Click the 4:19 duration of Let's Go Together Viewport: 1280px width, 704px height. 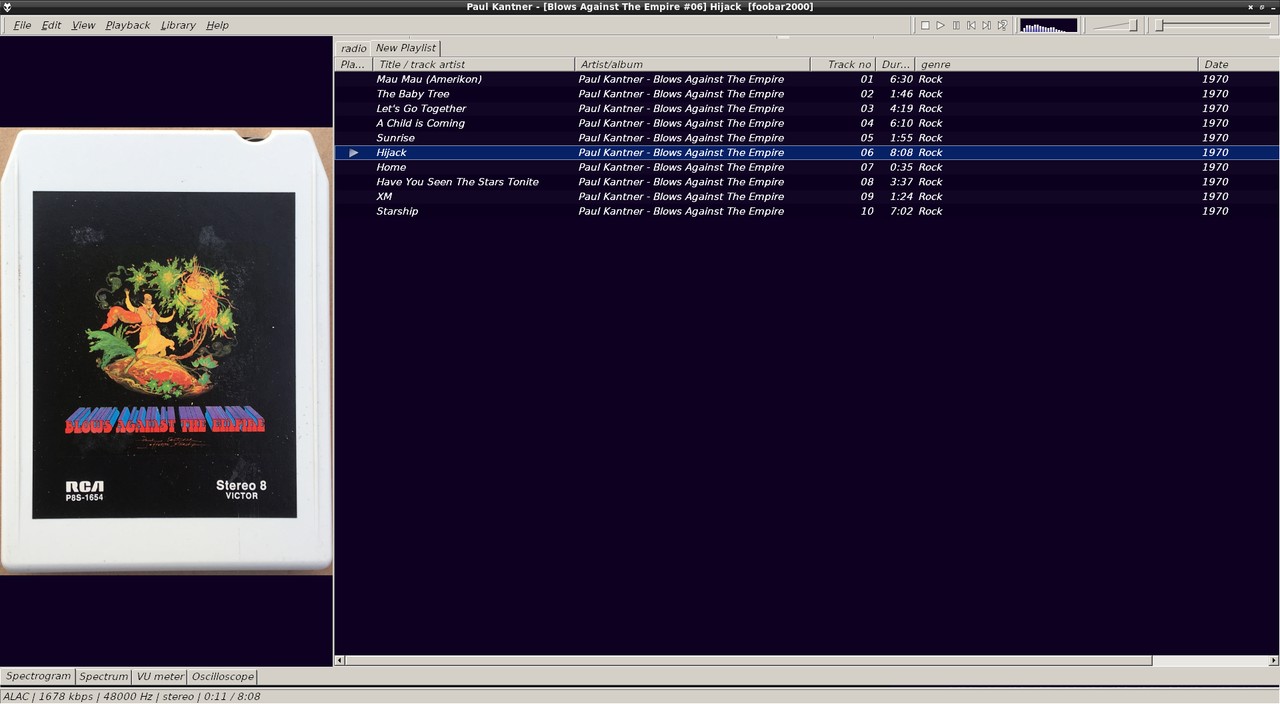point(901,108)
